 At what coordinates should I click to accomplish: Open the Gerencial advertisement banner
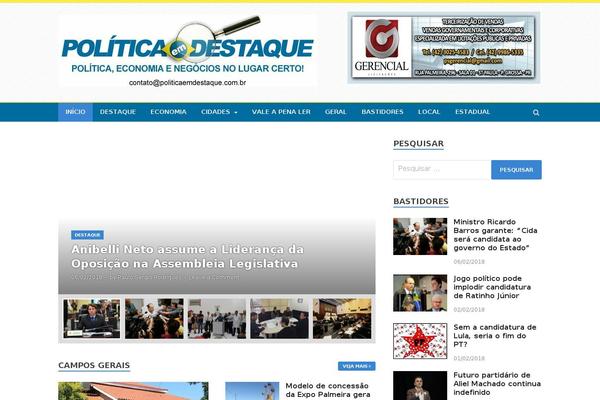pyautogui.click(x=443, y=47)
